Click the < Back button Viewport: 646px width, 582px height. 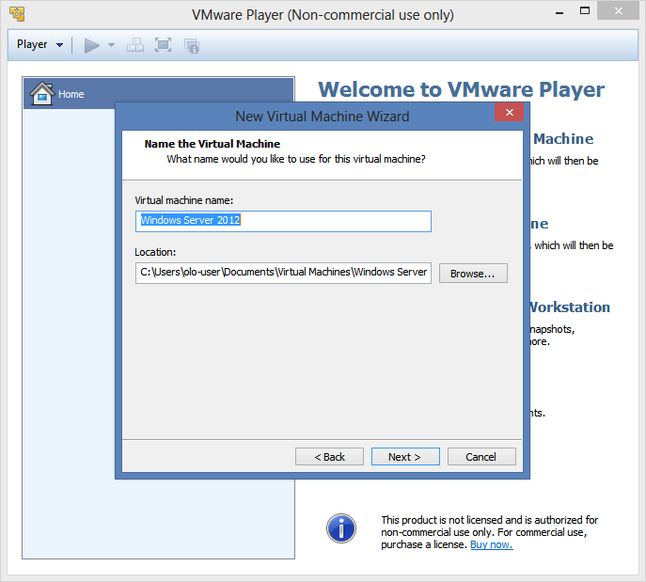[329, 457]
